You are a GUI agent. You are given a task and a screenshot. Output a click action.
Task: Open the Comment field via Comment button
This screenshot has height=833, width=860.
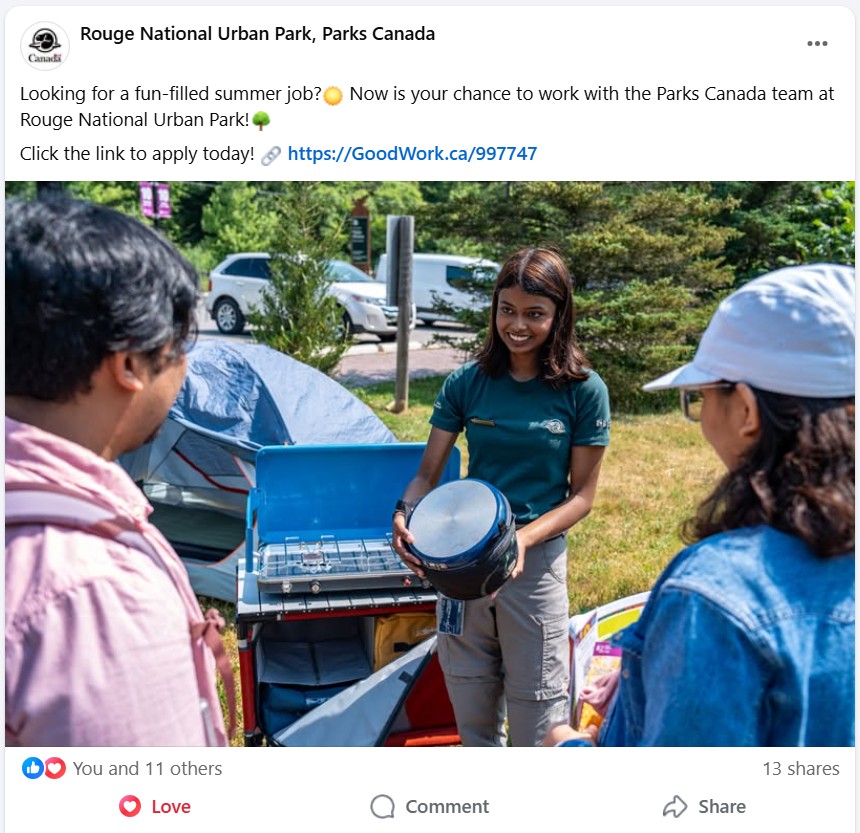[x=429, y=806]
